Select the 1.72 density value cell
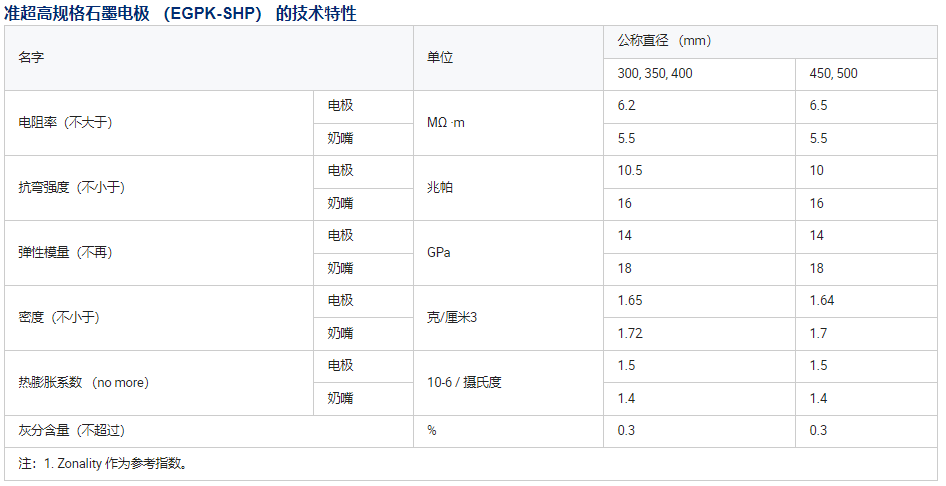The image size is (946, 486). point(630,334)
